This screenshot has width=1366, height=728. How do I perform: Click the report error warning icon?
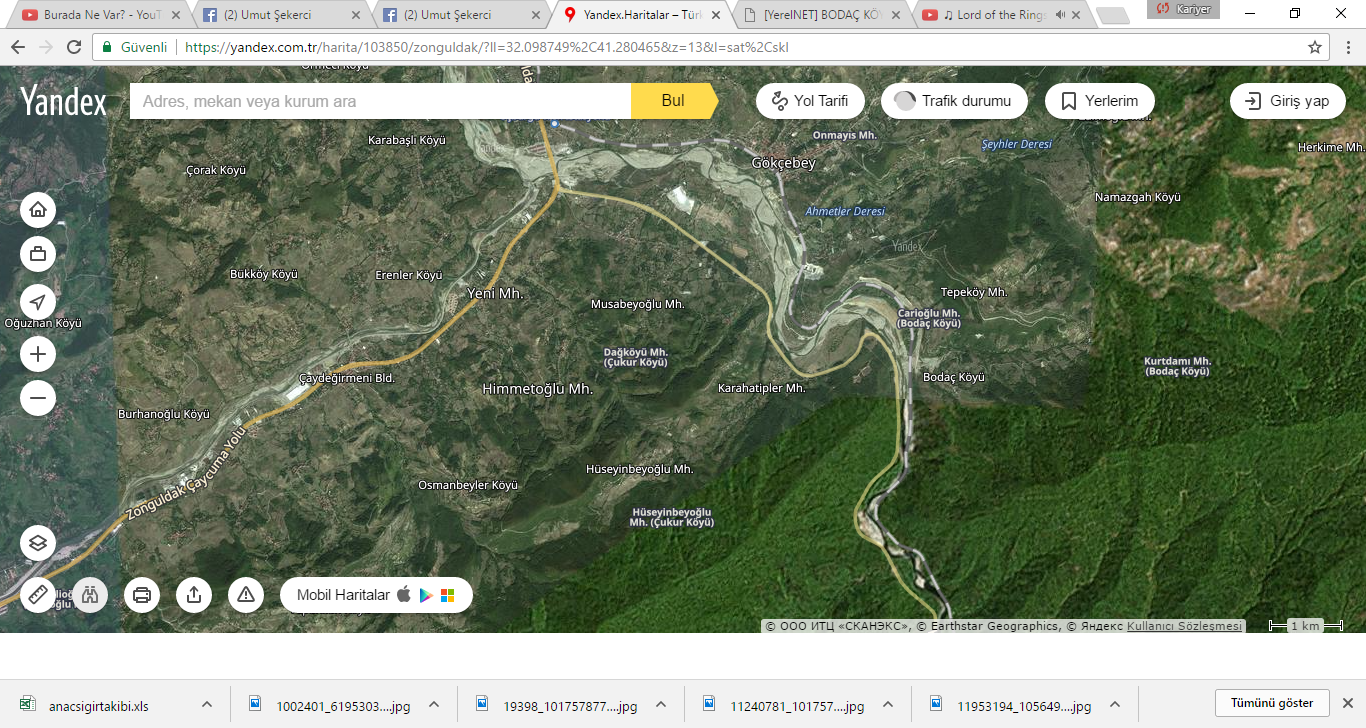click(246, 595)
